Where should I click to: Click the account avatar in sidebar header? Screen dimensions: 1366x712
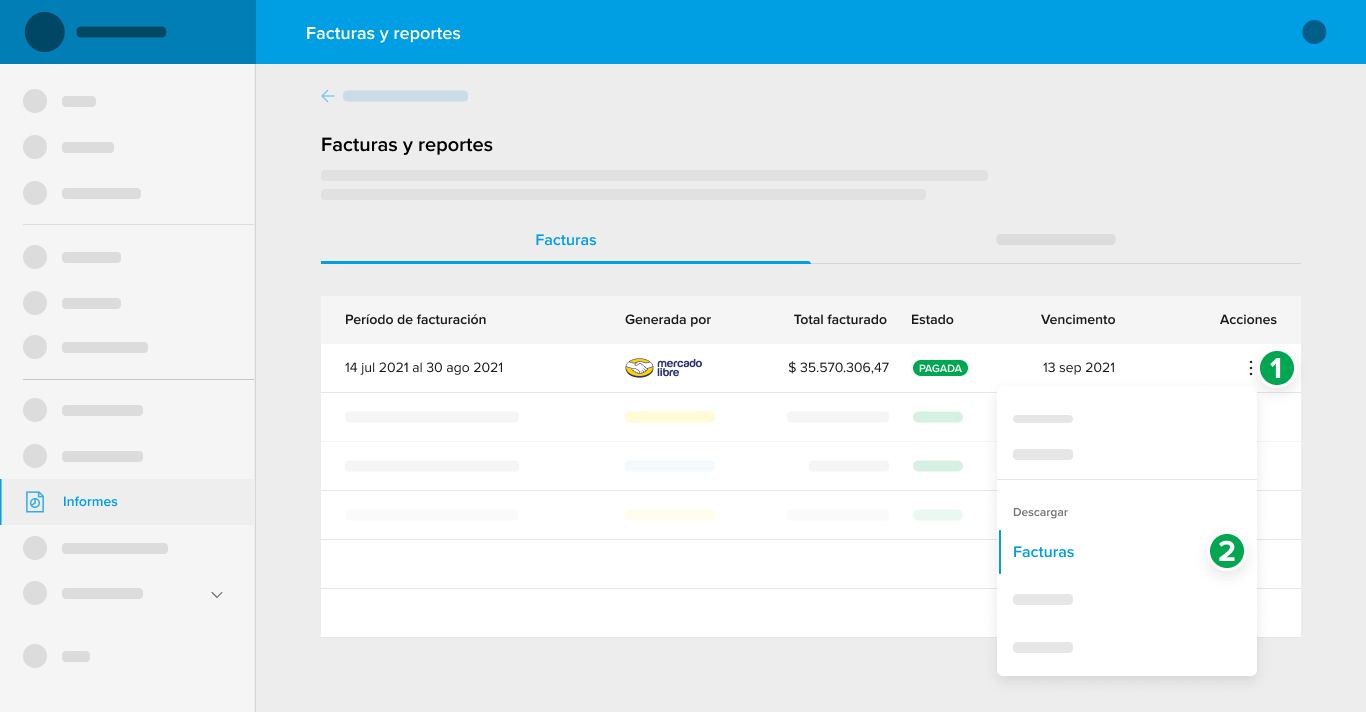(45, 32)
